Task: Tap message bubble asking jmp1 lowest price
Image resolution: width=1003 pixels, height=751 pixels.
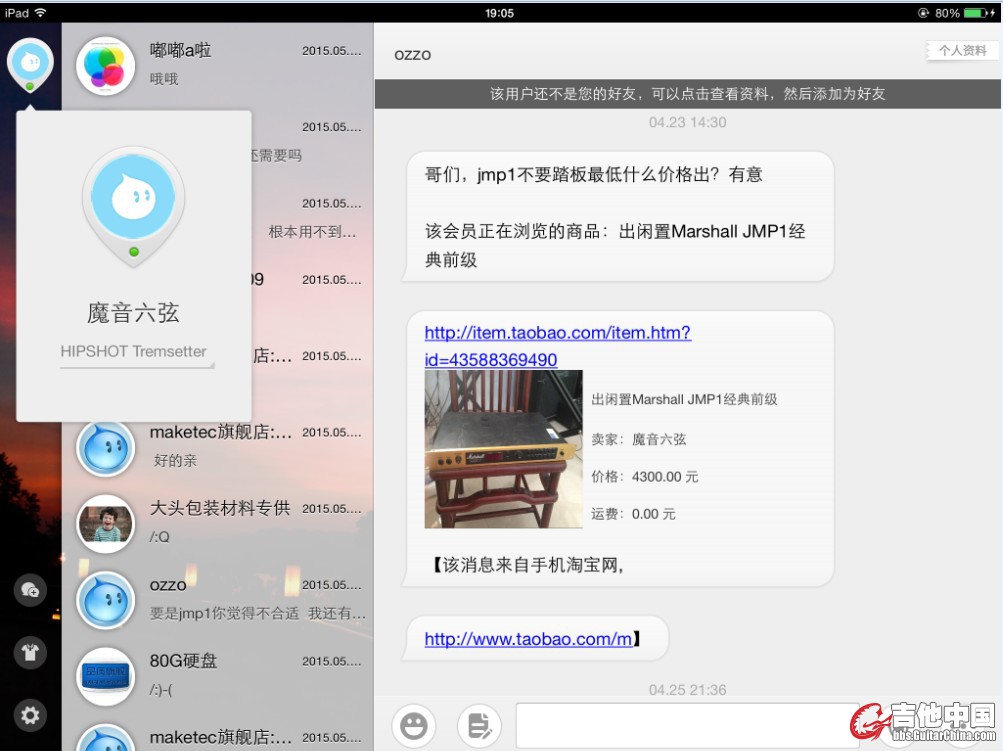Action: 617,217
